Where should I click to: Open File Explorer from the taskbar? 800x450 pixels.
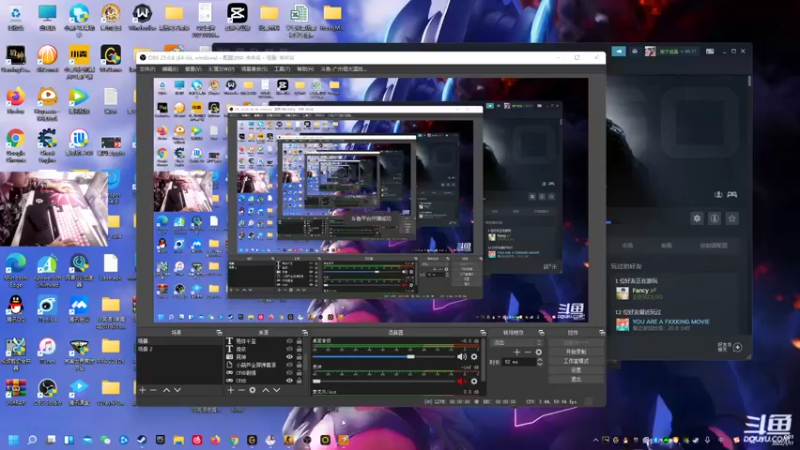179,439
